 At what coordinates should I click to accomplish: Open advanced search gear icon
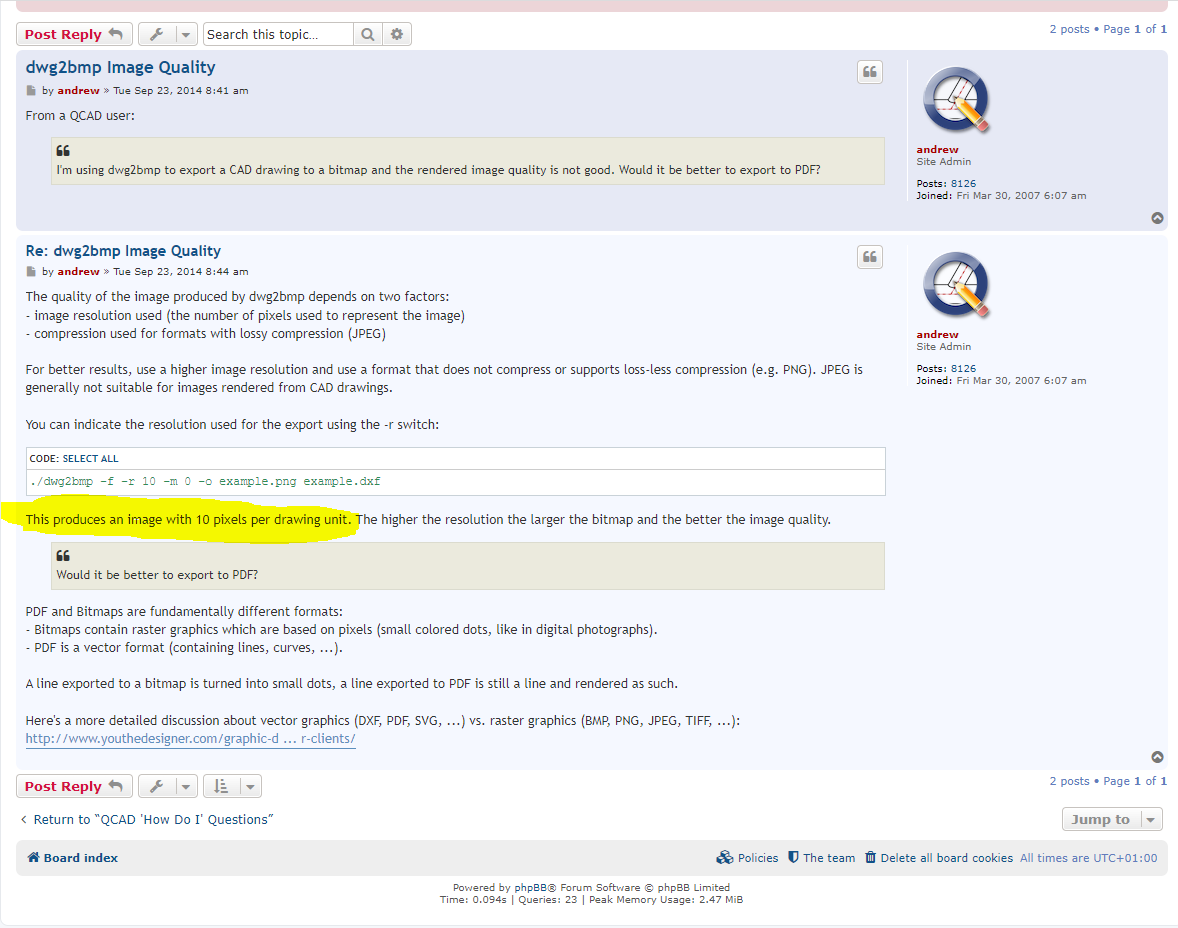tap(397, 34)
